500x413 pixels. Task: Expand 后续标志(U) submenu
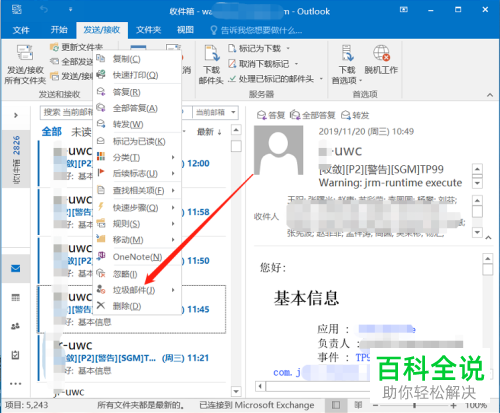tap(137, 173)
